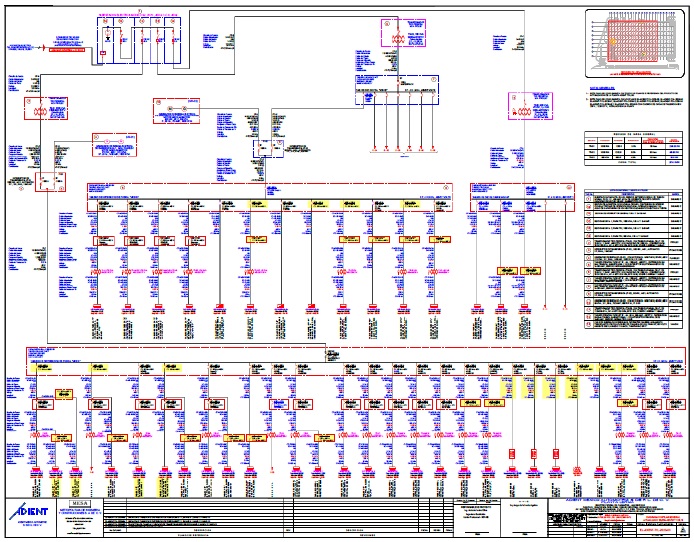Click the central transfer switch above main bus
Viewport: 694px width, 542px height.
[264, 148]
